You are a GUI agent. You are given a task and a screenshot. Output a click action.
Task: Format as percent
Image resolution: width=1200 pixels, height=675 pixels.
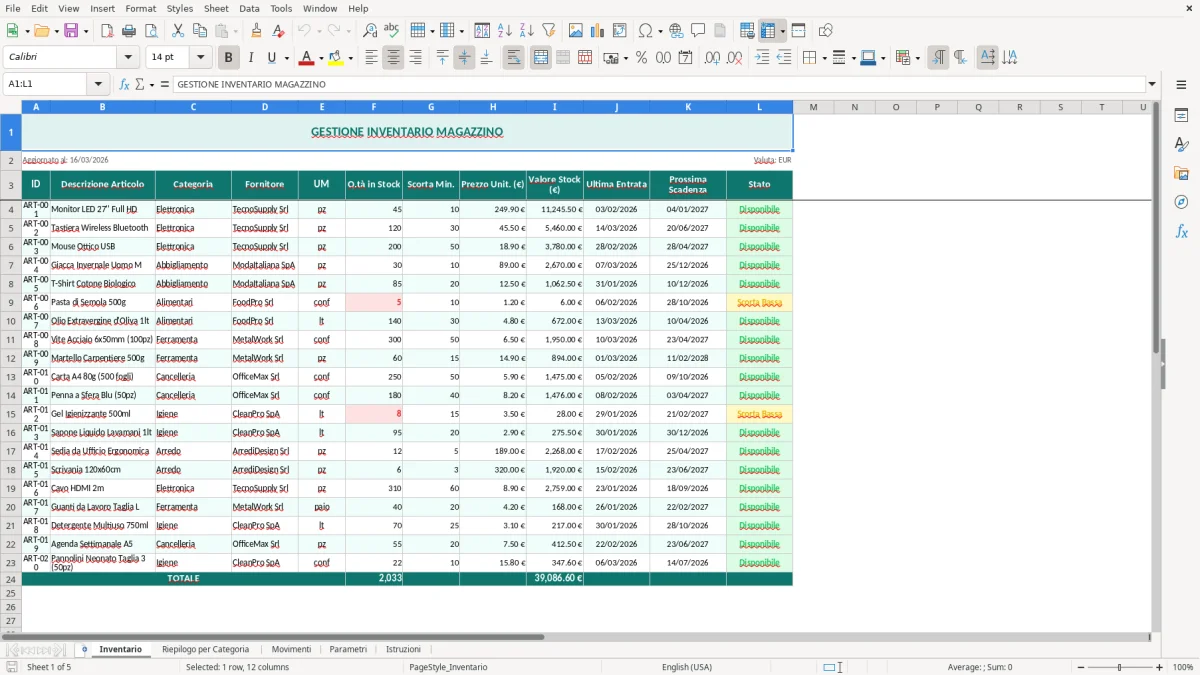pyautogui.click(x=641, y=58)
